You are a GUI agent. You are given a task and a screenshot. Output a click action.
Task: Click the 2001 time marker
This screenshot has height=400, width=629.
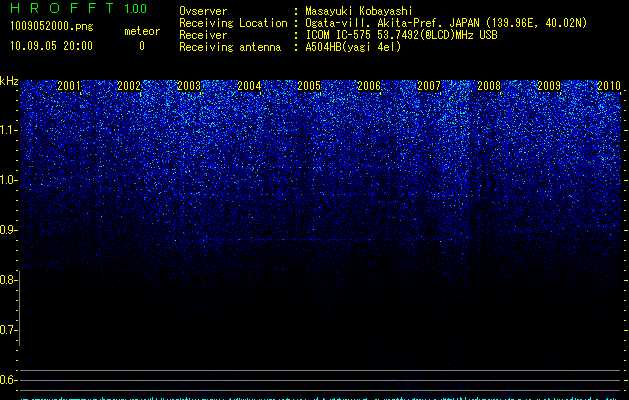[x=69, y=86]
